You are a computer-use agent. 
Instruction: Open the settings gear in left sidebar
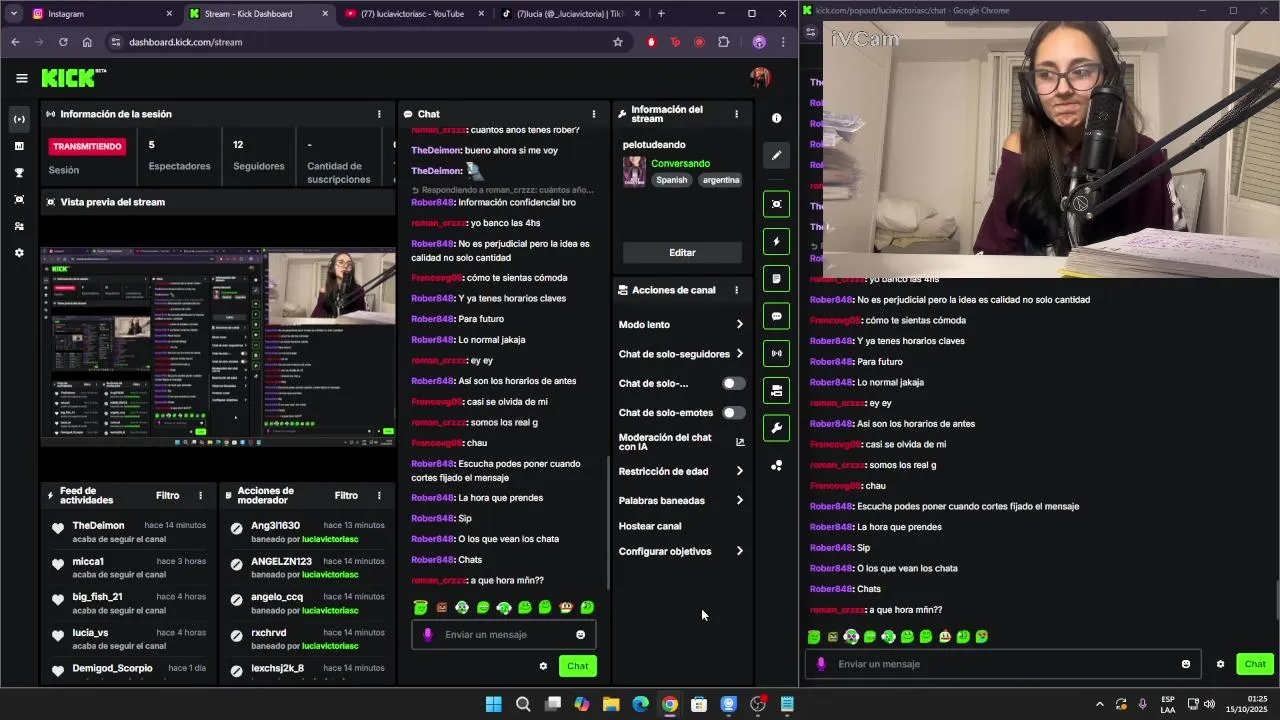coord(19,253)
